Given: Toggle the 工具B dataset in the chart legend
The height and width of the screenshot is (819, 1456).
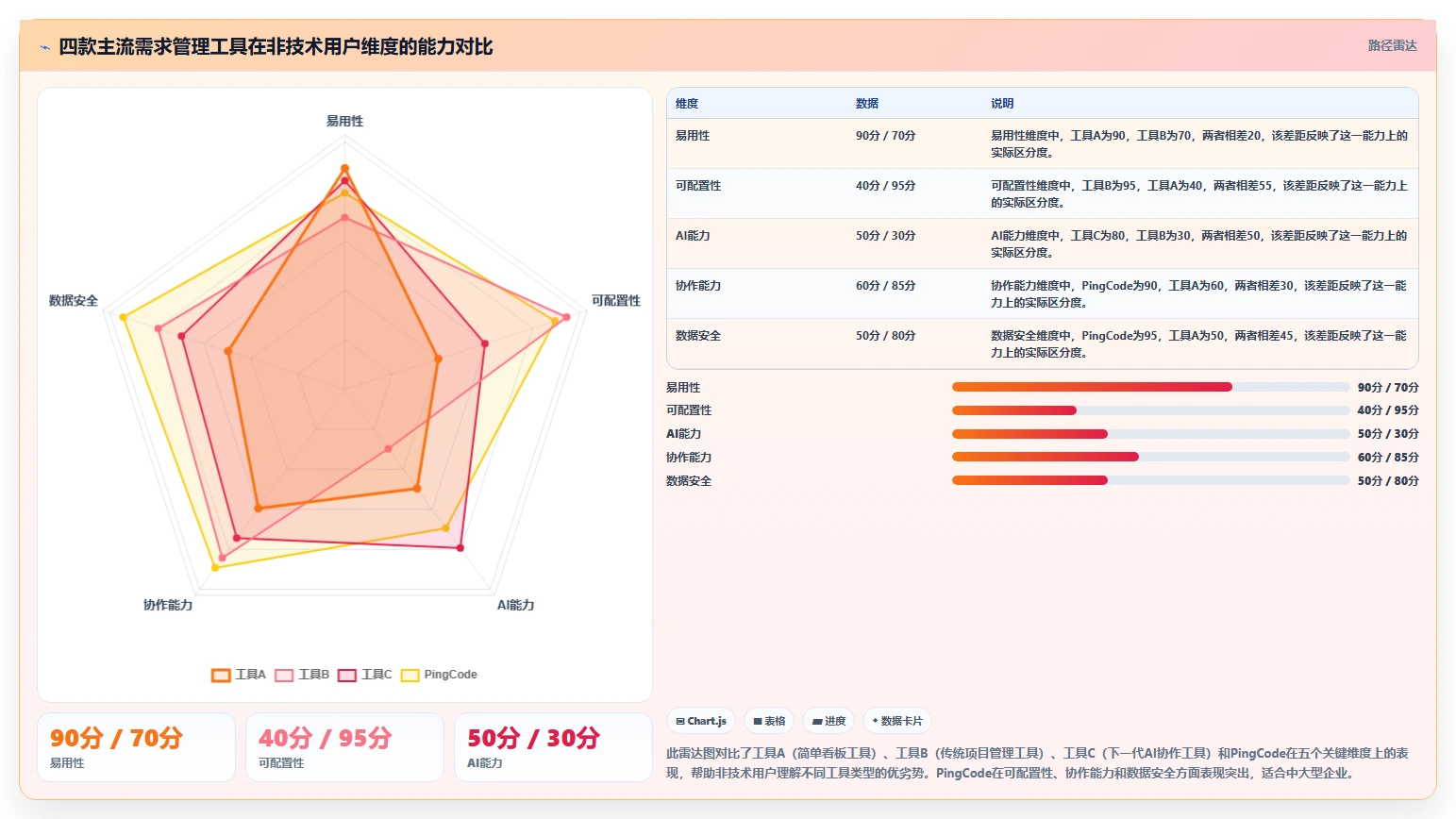Looking at the screenshot, I should (302, 675).
